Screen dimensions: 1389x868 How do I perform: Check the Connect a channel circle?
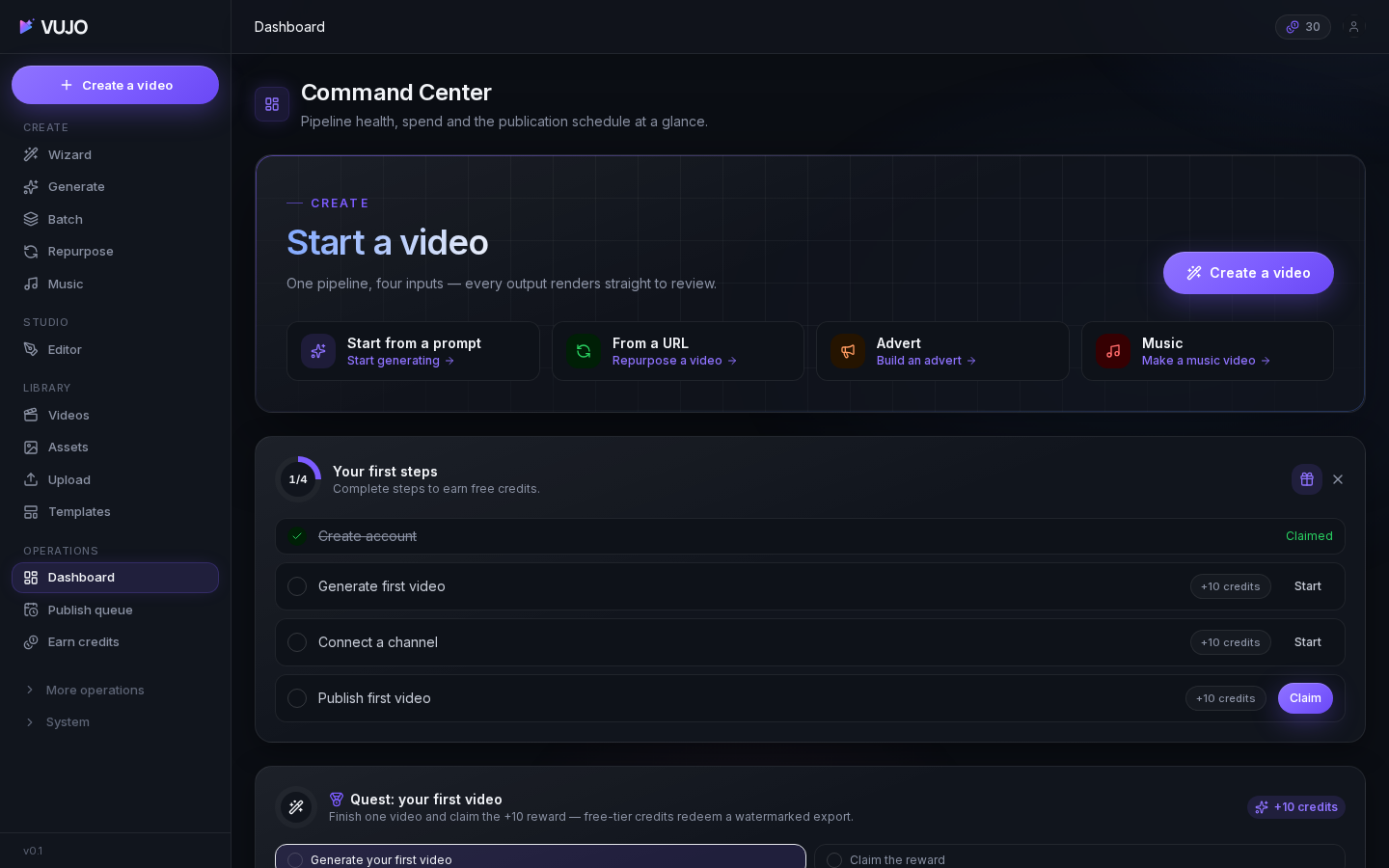coord(297,642)
